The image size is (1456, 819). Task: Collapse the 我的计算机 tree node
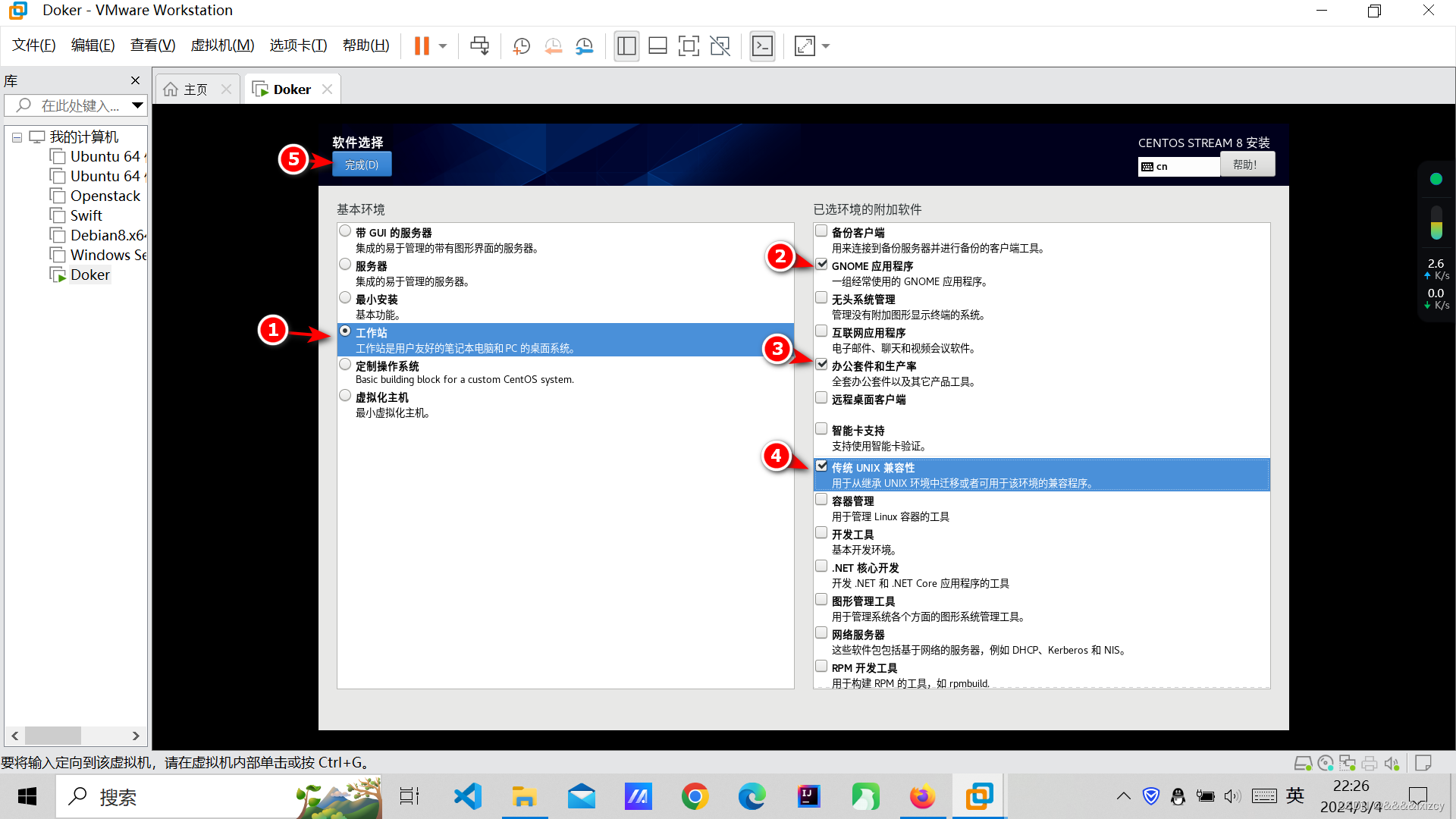click(17, 137)
